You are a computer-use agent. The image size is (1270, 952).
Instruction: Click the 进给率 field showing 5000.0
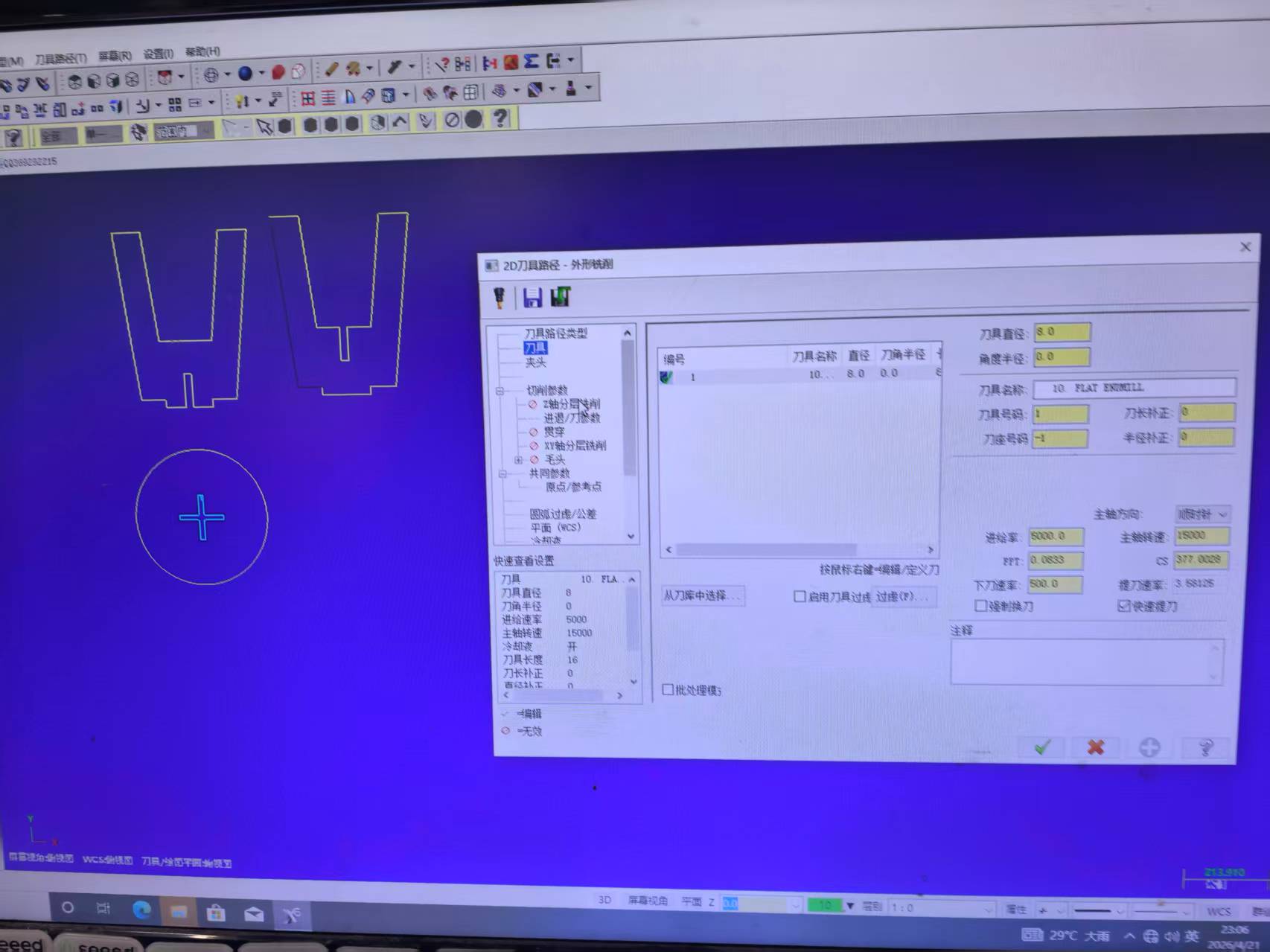click(x=1056, y=536)
